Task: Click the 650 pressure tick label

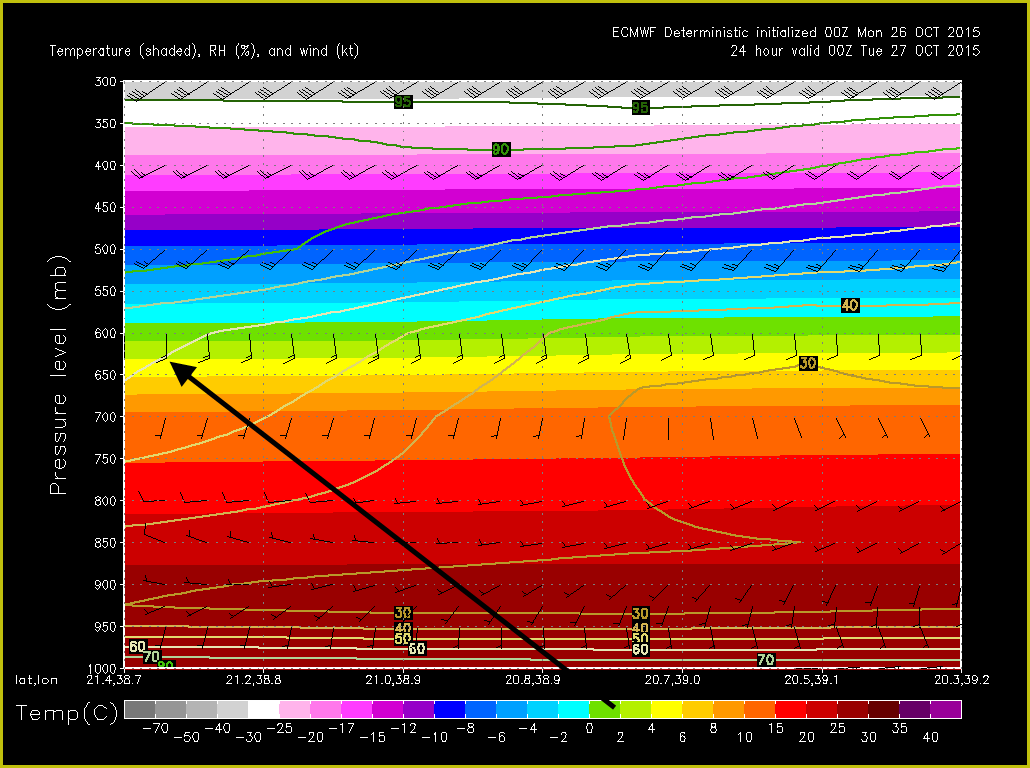Action: pos(105,375)
